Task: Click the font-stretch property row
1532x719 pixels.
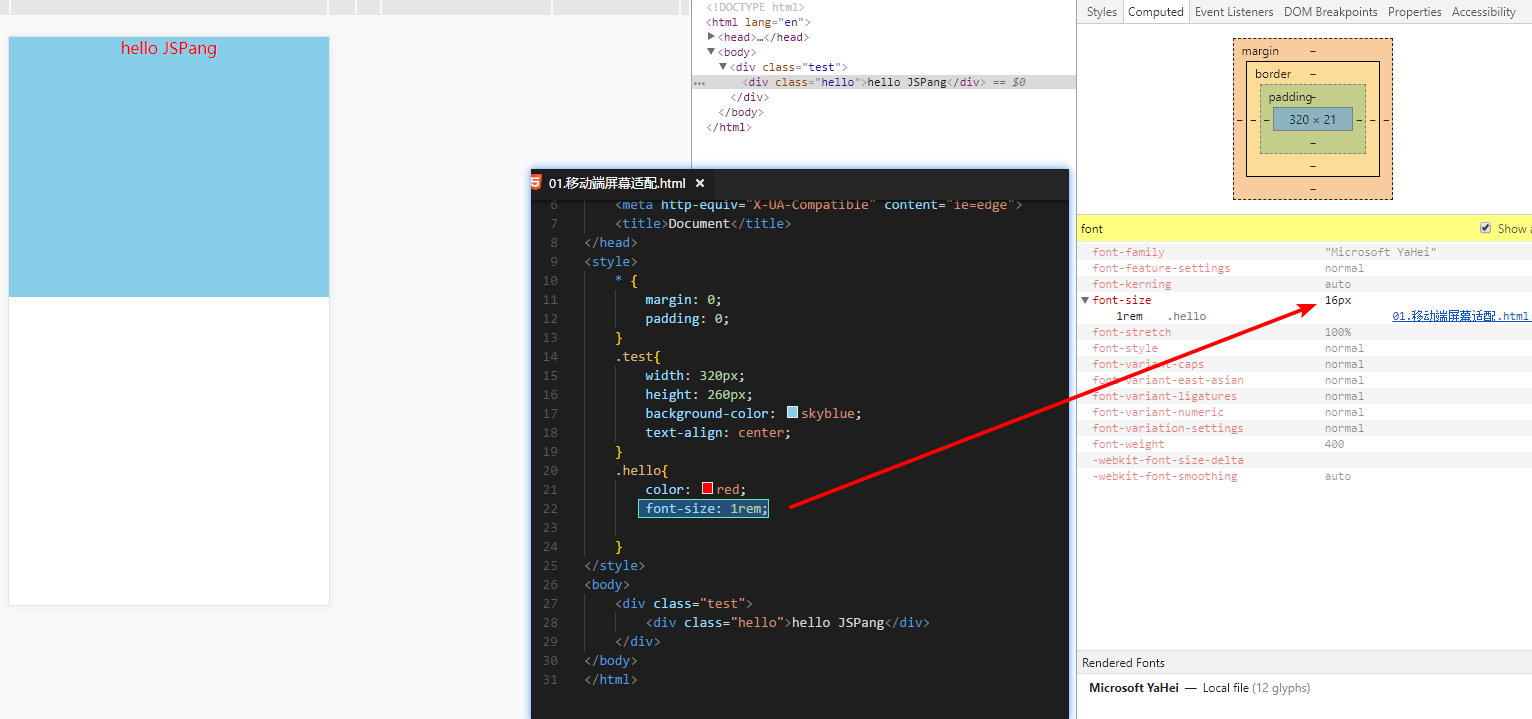Action: tap(1304, 332)
